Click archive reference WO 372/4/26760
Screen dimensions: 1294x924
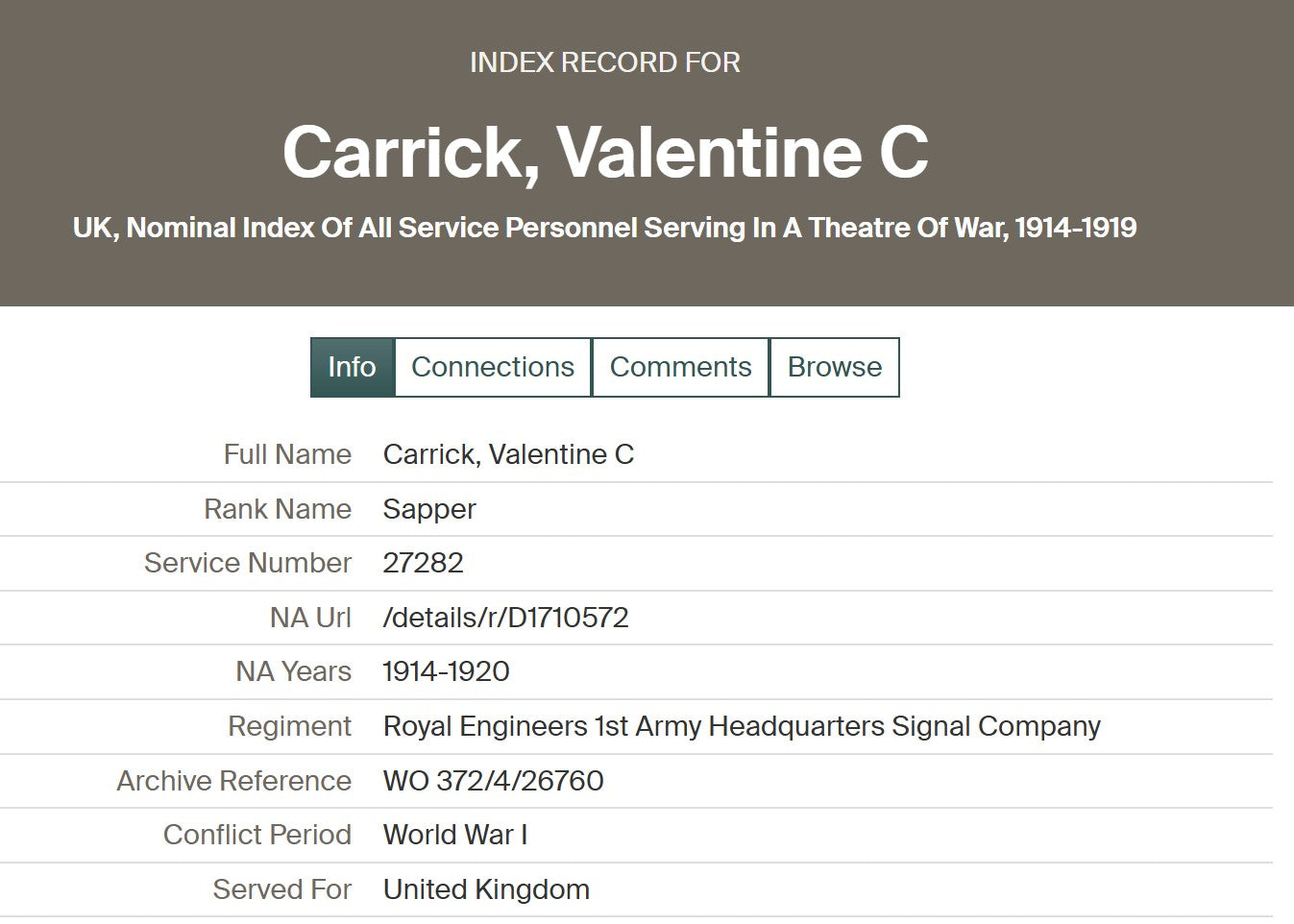click(493, 781)
